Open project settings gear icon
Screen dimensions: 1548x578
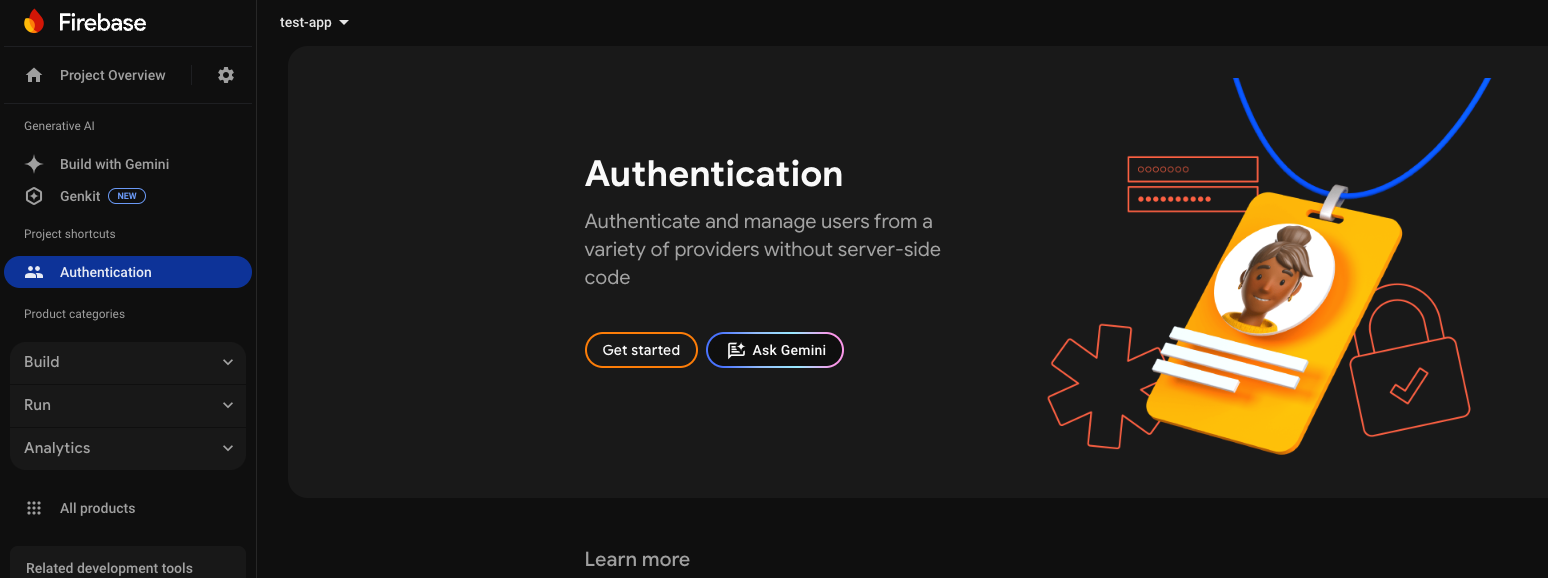click(x=226, y=75)
